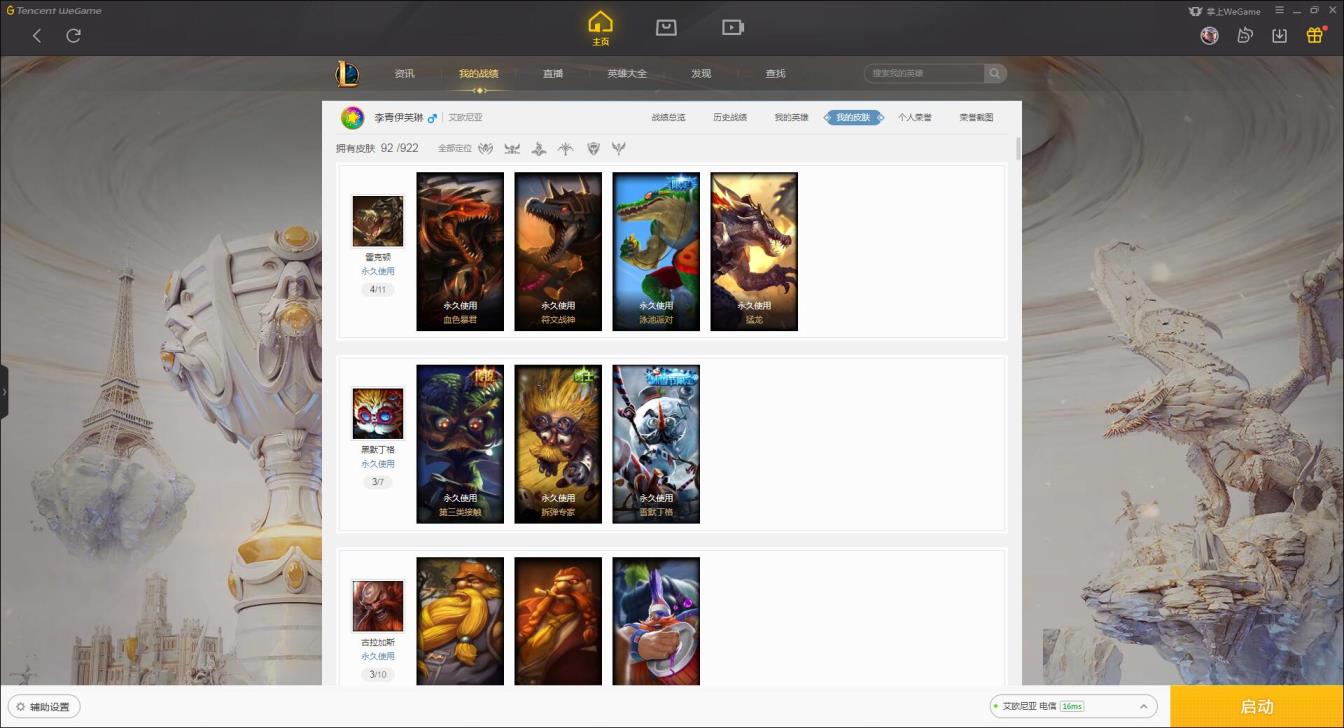Open the 猛龙 skin card
Viewport: 1344px width, 728px height.
(754, 251)
